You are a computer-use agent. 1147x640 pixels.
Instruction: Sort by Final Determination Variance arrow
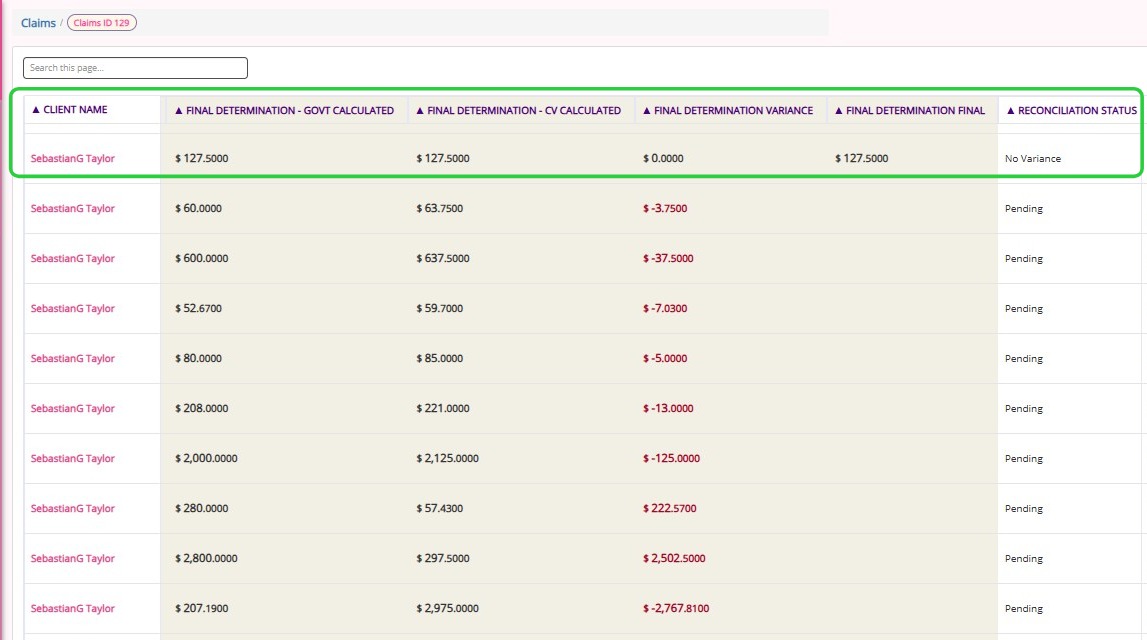tap(647, 110)
